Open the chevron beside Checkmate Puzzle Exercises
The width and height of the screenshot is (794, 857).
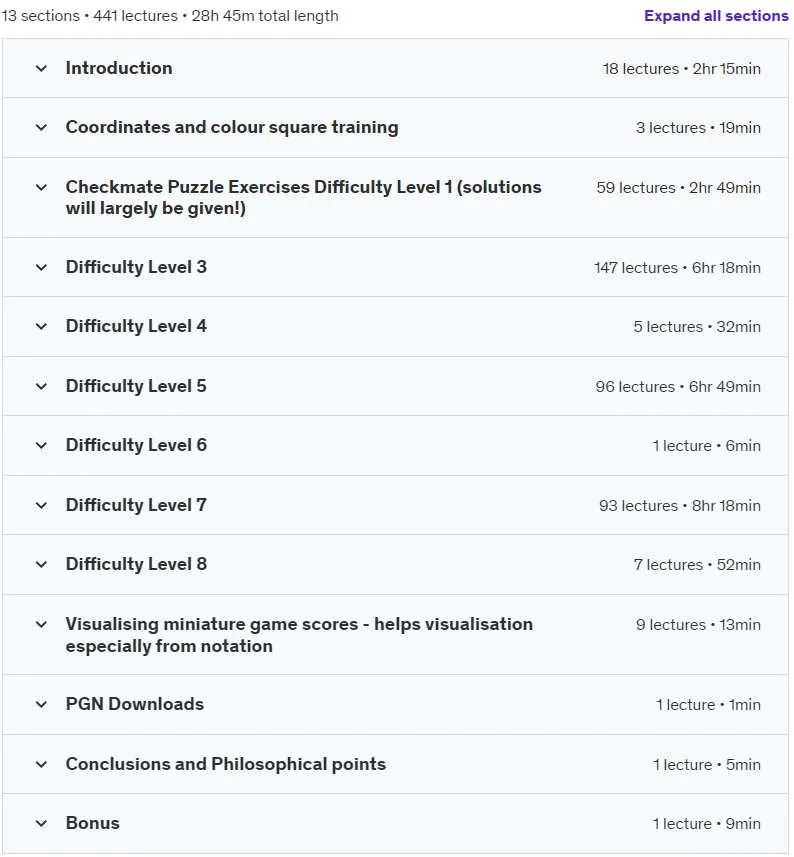click(x=41, y=187)
